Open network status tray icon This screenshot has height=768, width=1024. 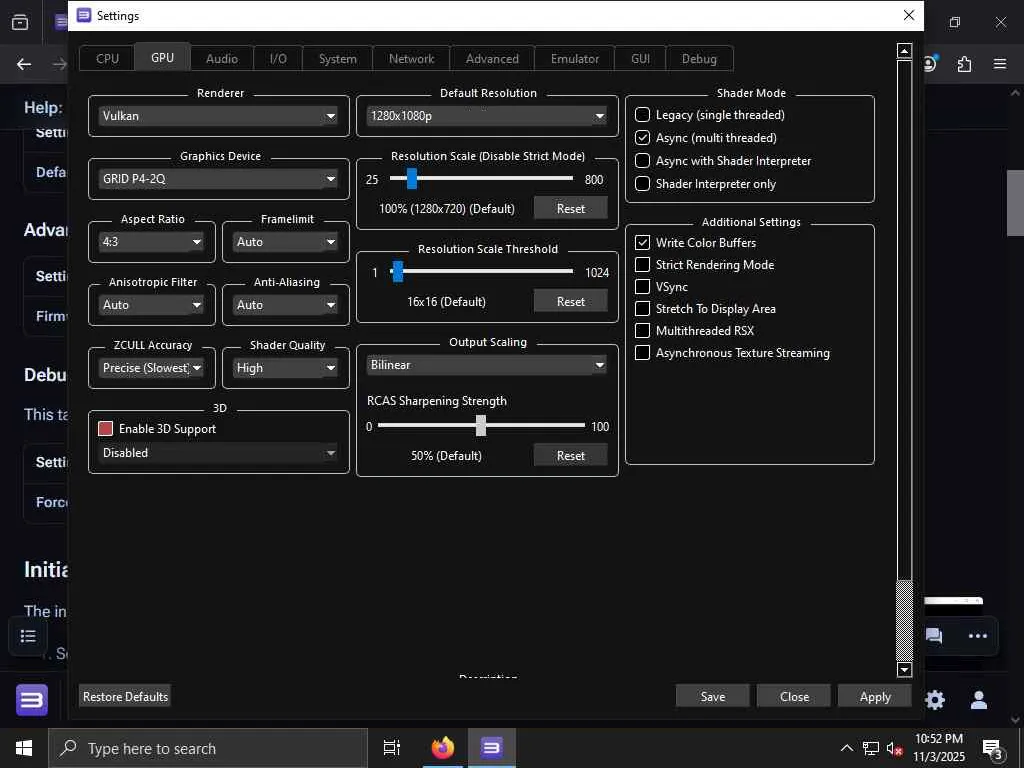coord(871,748)
